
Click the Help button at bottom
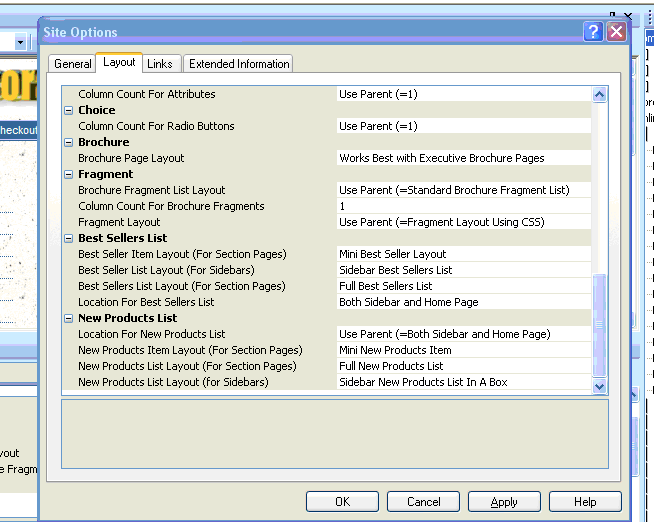(585, 502)
